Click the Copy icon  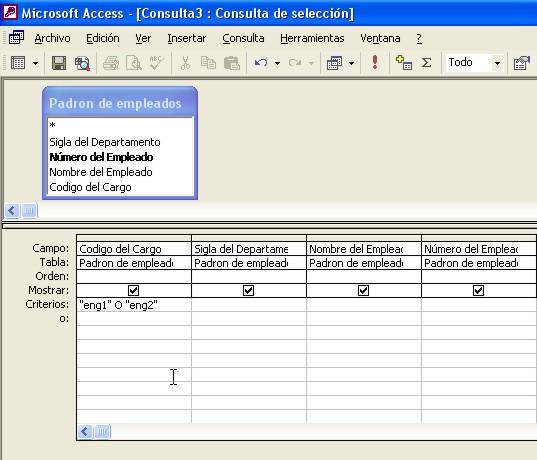208,63
